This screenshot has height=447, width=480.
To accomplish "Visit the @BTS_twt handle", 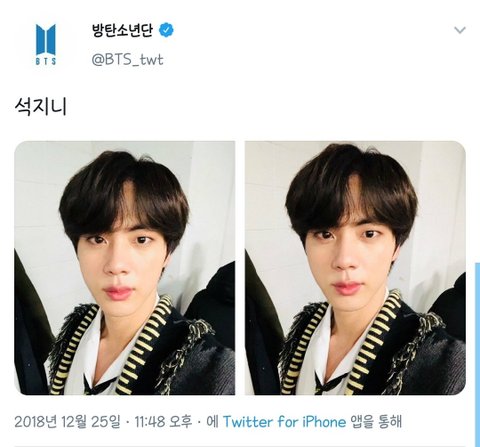I will pyautogui.click(x=127, y=60).
